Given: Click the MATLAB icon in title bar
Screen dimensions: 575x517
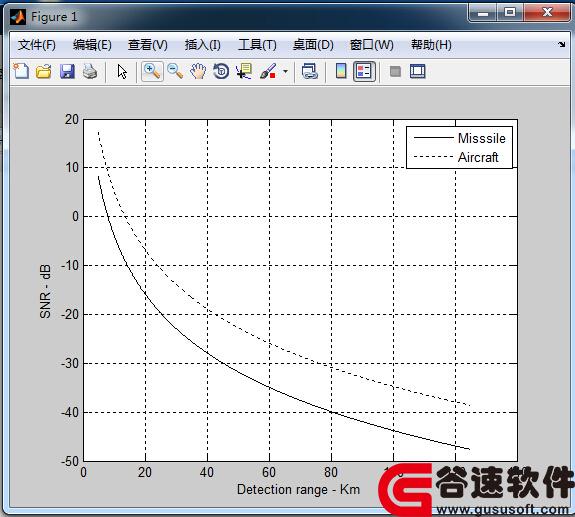Looking at the screenshot, I should 18,17.
